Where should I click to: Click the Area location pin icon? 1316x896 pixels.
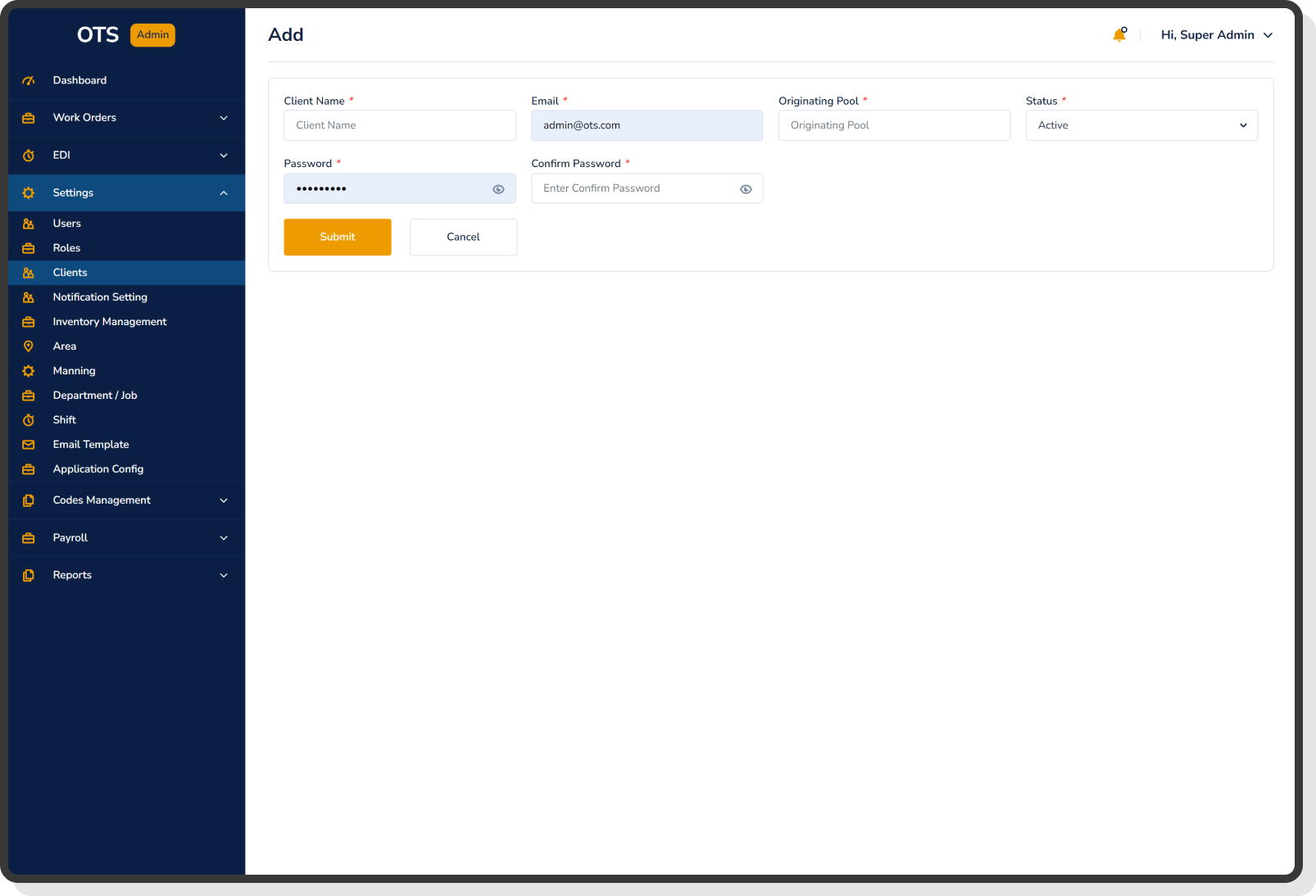tap(29, 346)
